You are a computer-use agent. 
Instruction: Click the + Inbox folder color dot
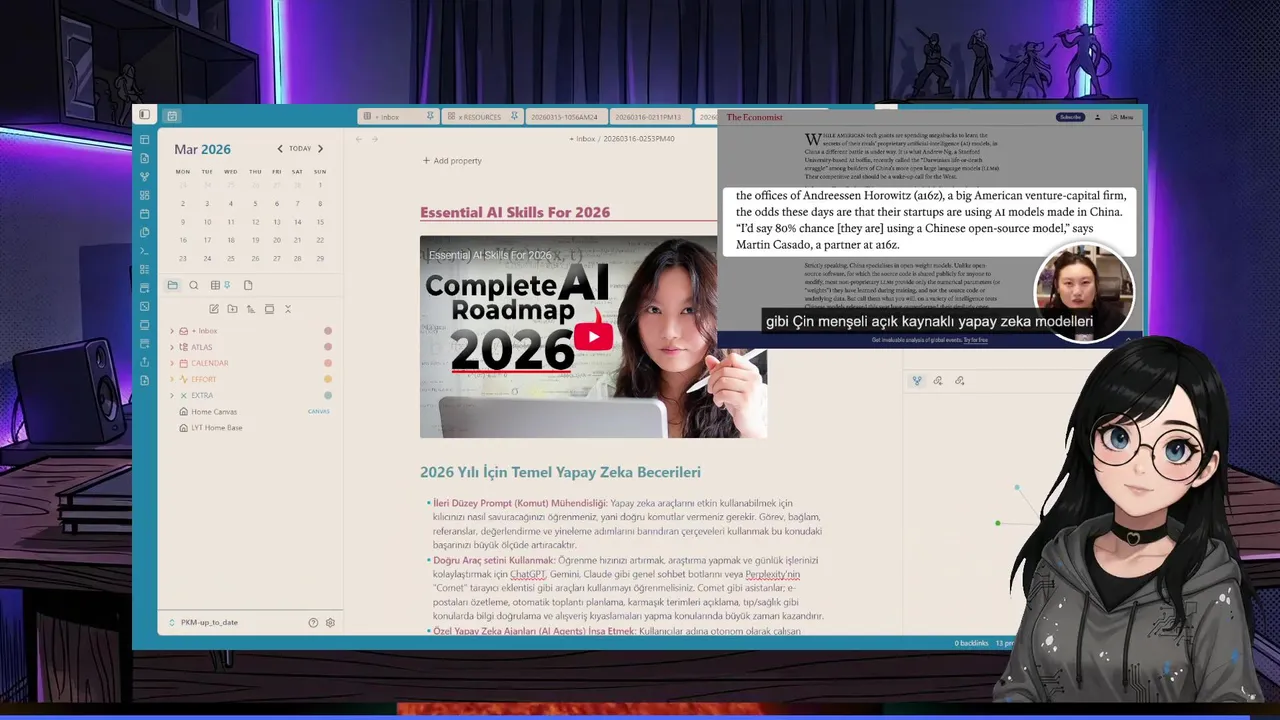click(328, 331)
